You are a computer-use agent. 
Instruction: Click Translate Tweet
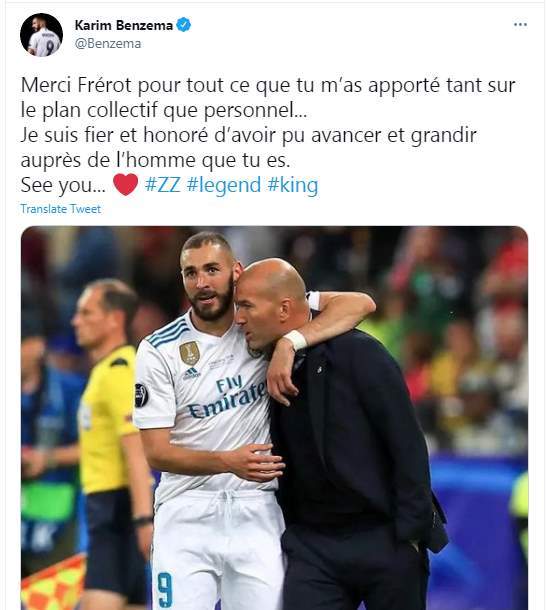tap(61, 209)
